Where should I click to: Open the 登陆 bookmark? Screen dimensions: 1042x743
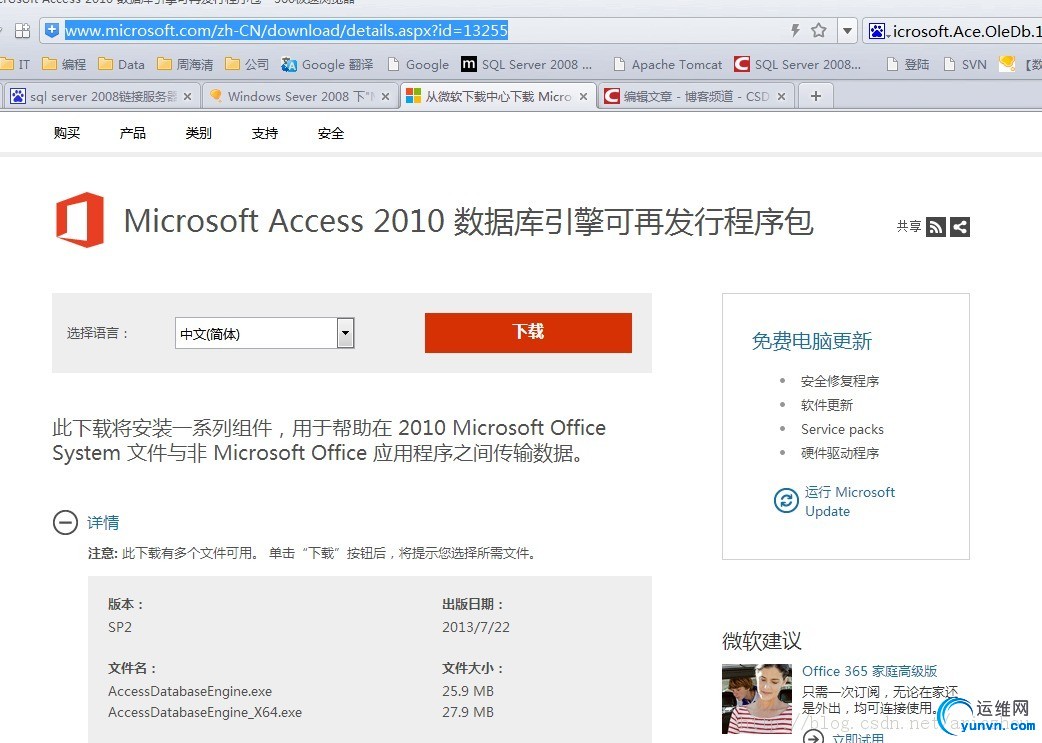pyautogui.click(x=908, y=64)
